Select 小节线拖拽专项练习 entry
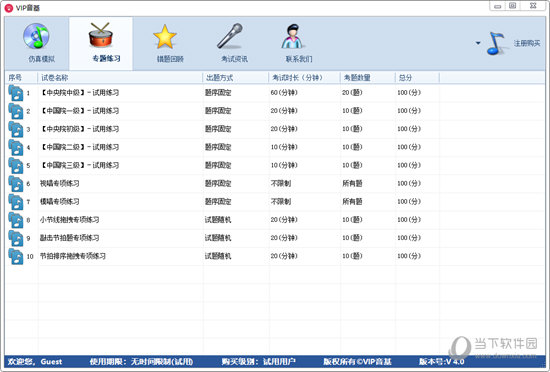This screenshot has width=550, height=372. point(69,220)
